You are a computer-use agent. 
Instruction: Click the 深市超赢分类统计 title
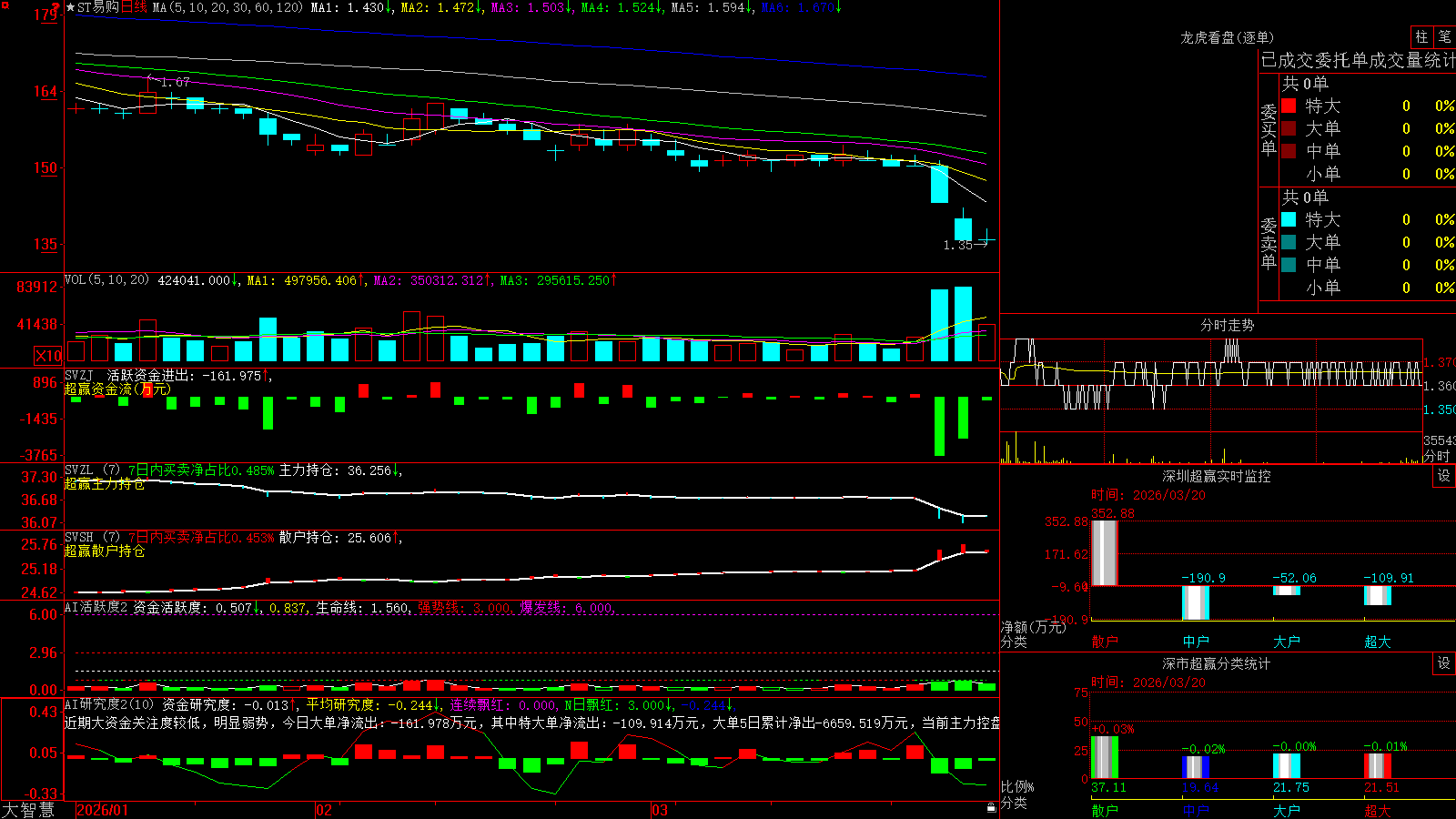[x=1216, y=663]
